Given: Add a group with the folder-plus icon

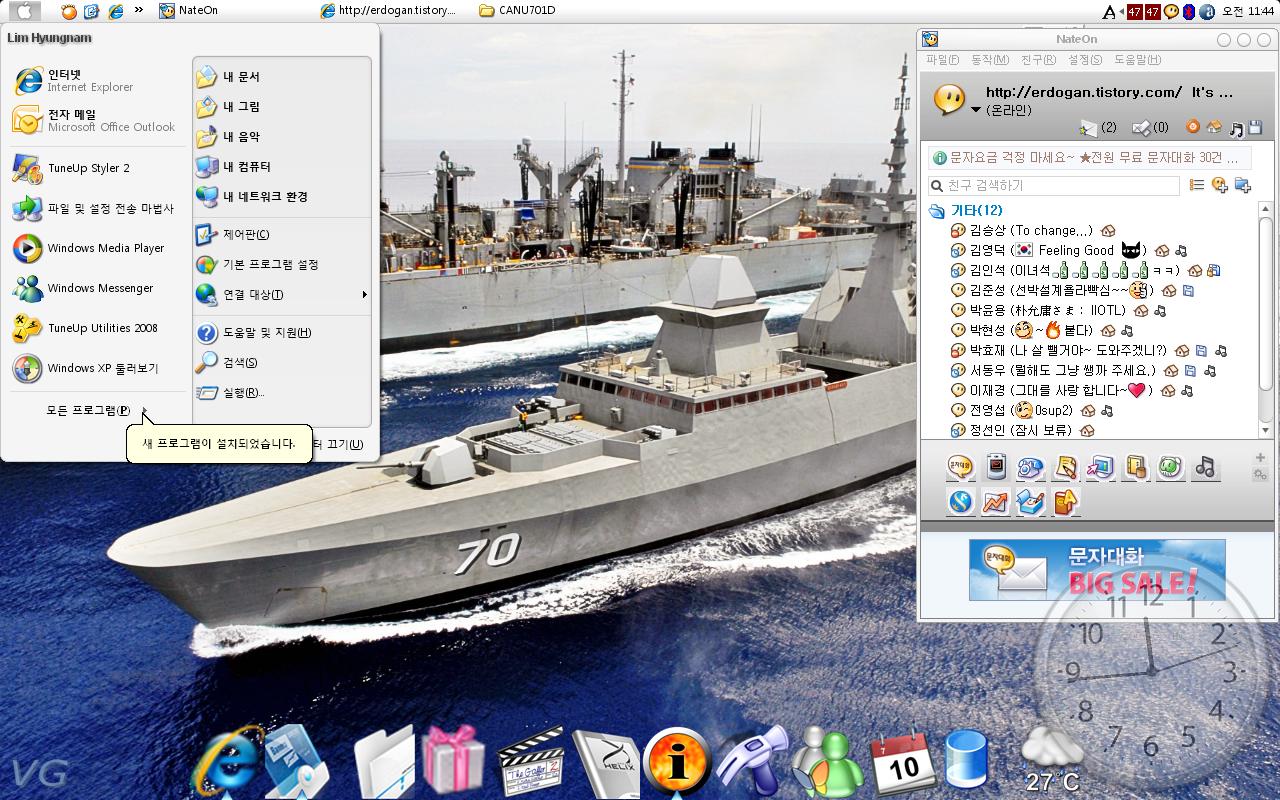Looking at the screenshot, I should [x=1243, y=185].
